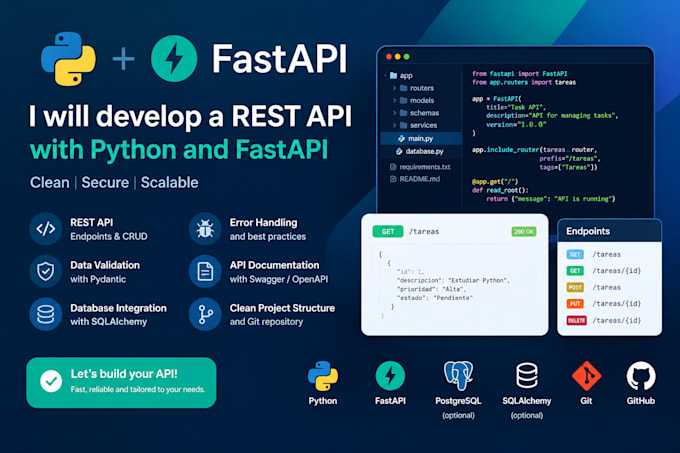Viewport: 680px width, 453px height.
Task: Open database.py in the file tree
Action: (x=421, y=151)
